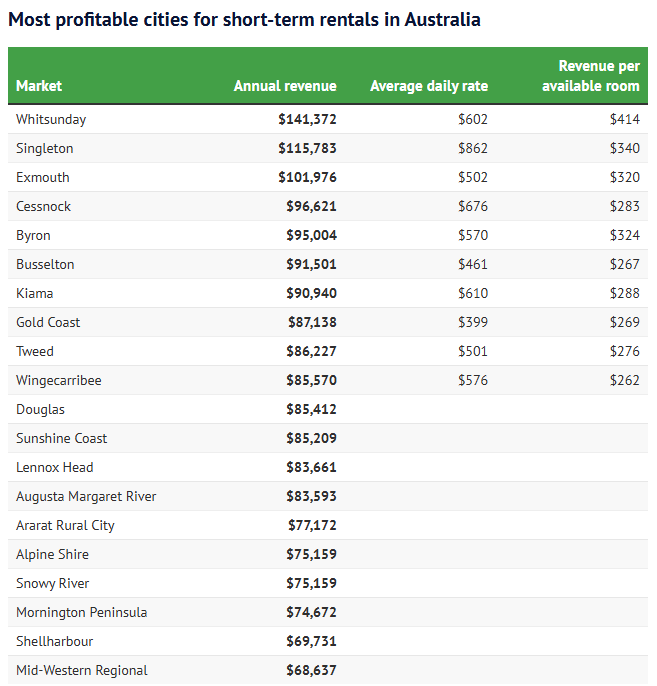Select Byron's $570 daily rate
The height and width of the screenshot is (686, 657).
click(x=472, y=235)
